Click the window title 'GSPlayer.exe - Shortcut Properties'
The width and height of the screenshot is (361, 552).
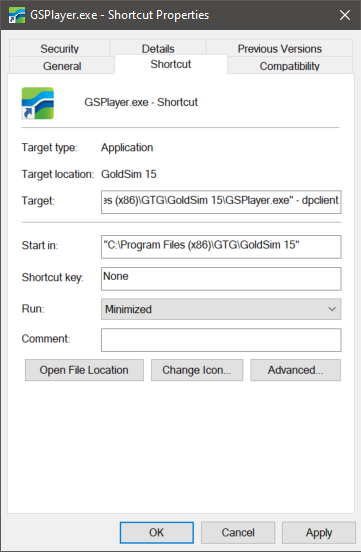pyautogui.click(x=119, y=15)
